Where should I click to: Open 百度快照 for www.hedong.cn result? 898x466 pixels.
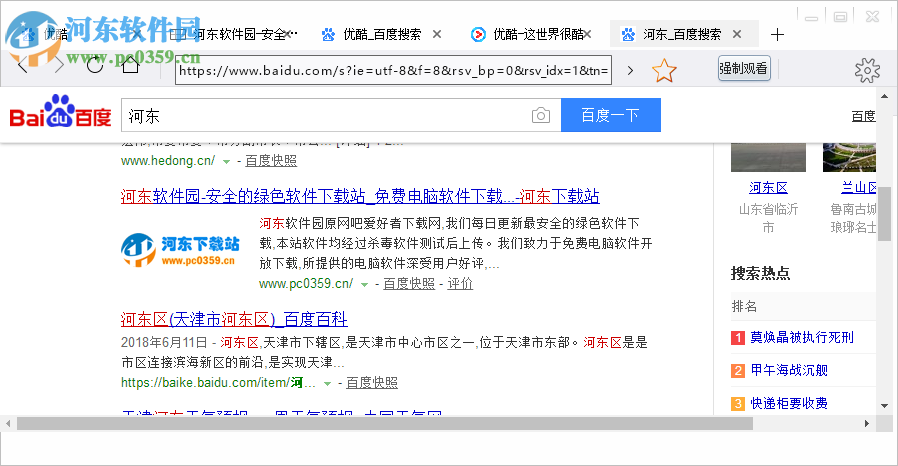click(271, 161)
